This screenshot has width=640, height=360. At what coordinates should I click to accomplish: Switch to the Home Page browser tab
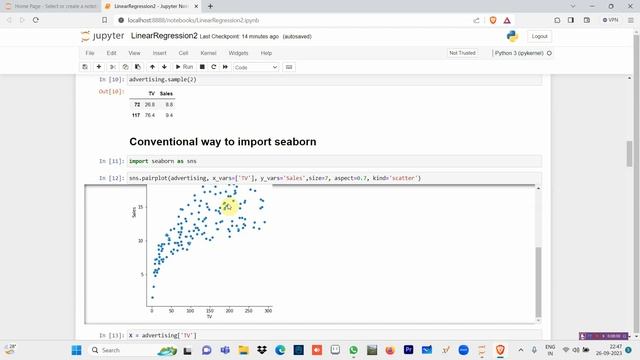[x=51, y=7]
